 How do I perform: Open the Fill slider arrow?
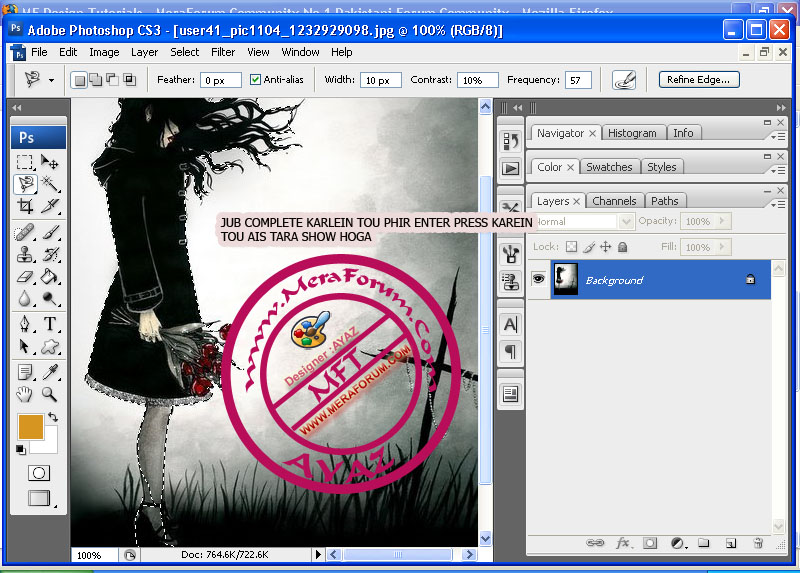[x=722, y=247]
